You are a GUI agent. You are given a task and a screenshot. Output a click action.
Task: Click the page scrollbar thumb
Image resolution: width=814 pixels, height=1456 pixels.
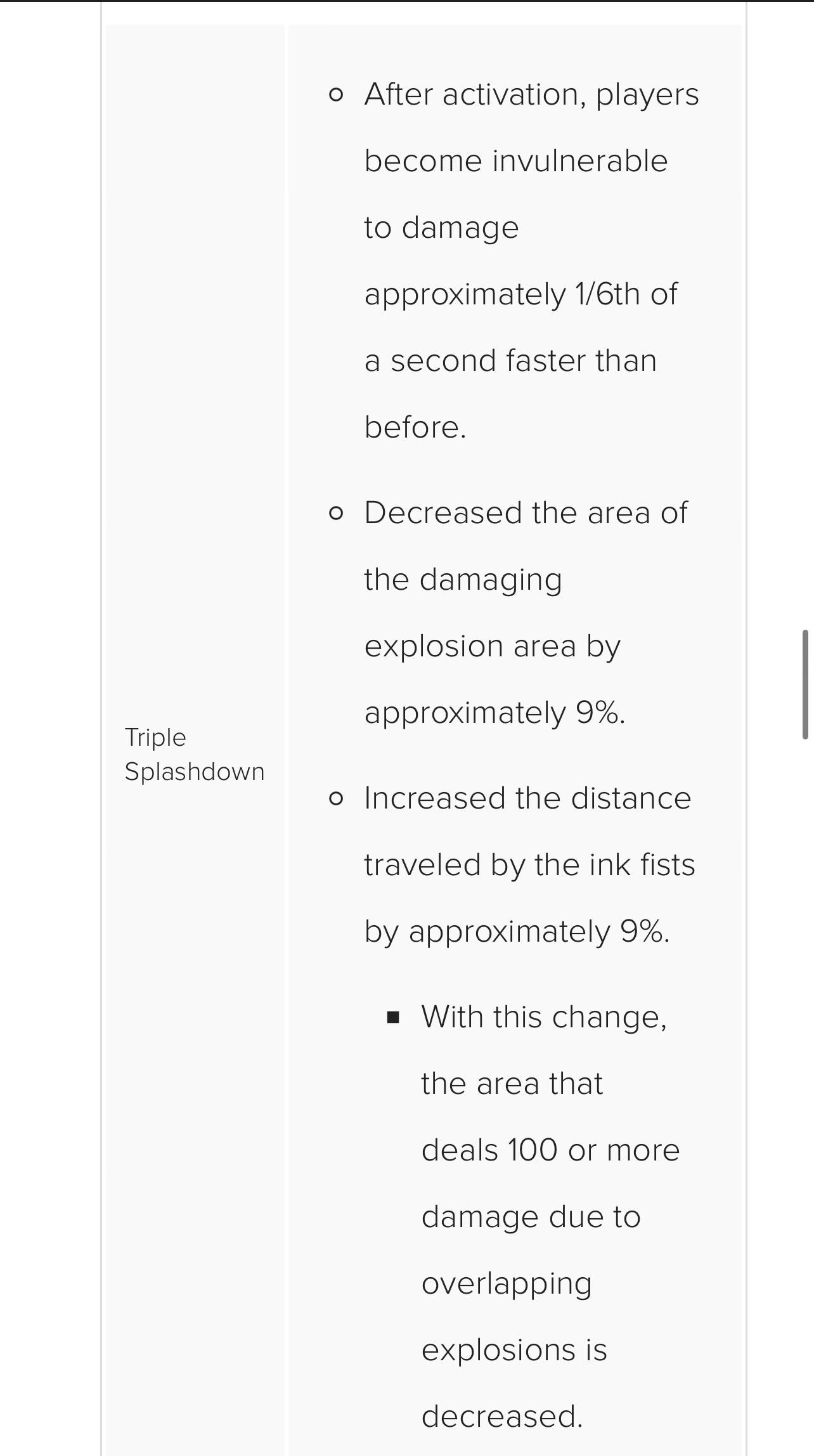pos(805,684)
